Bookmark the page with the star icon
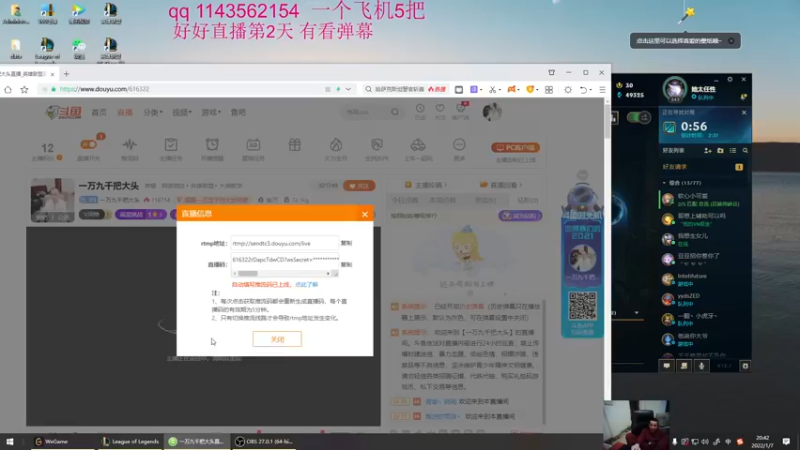 (24, 89)
